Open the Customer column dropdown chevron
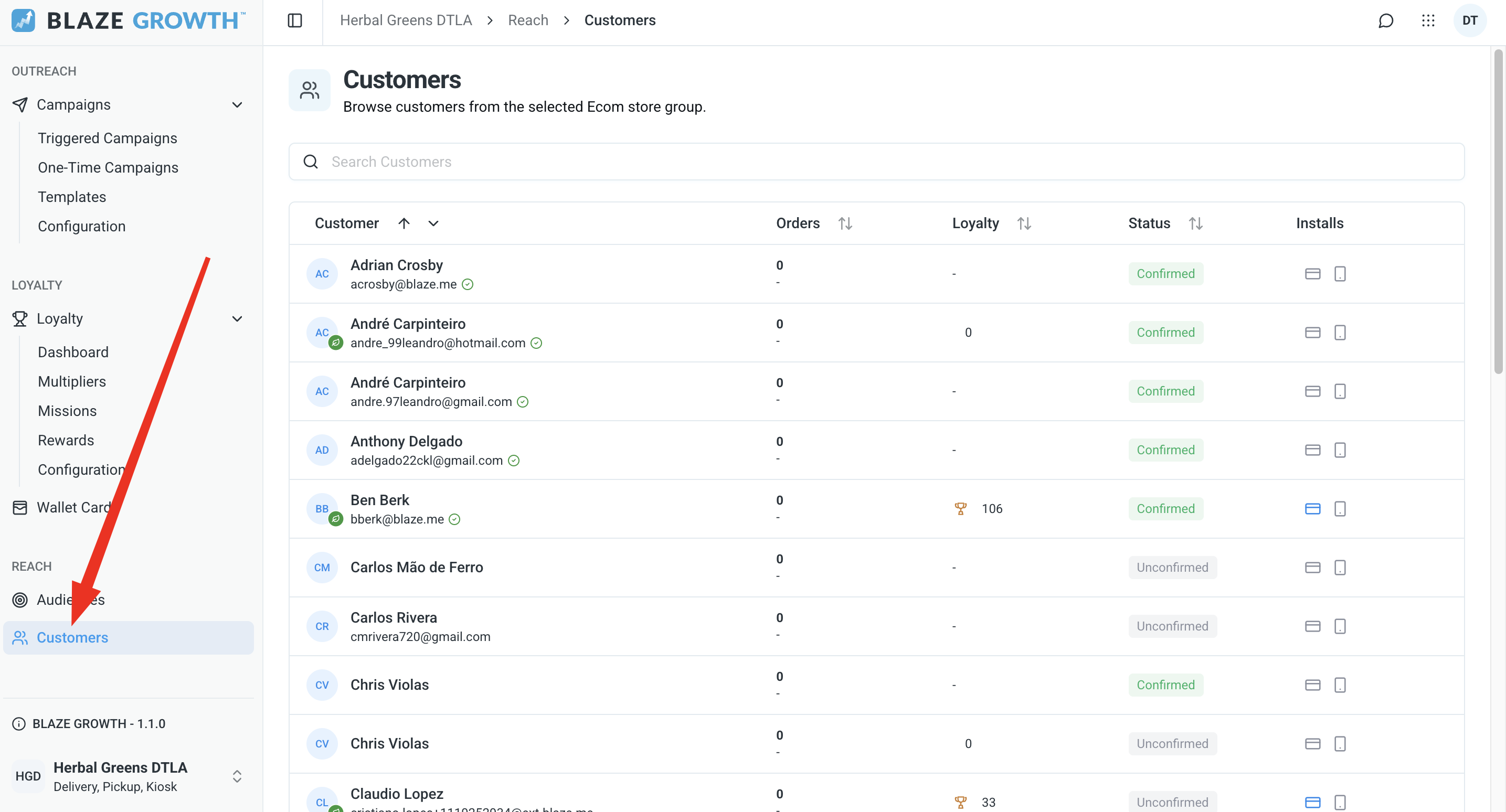The image size is (1506, 812). tap(432, 223)
